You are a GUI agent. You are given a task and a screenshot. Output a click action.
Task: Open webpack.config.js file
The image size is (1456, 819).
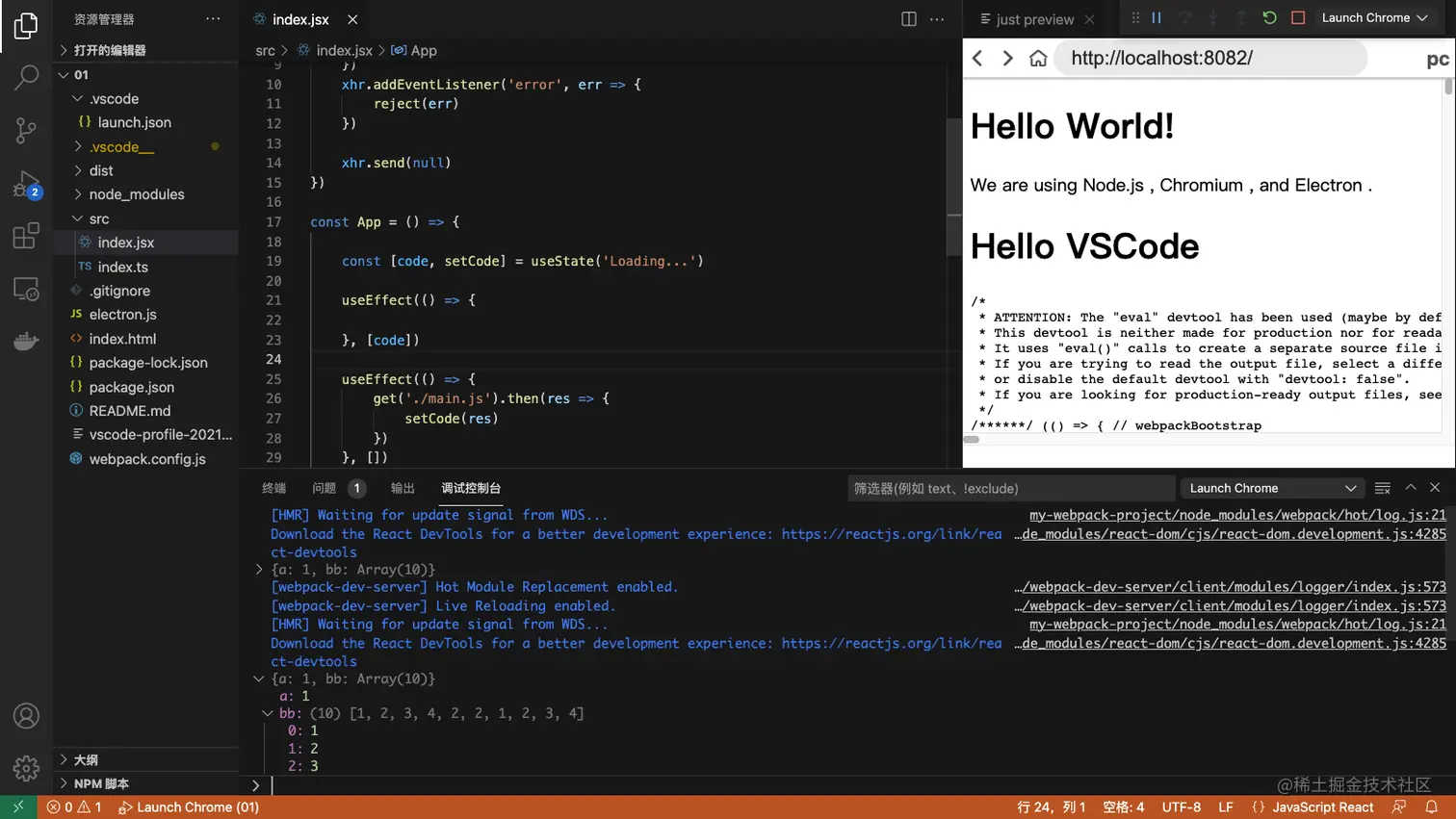click(x=145, y=459)
